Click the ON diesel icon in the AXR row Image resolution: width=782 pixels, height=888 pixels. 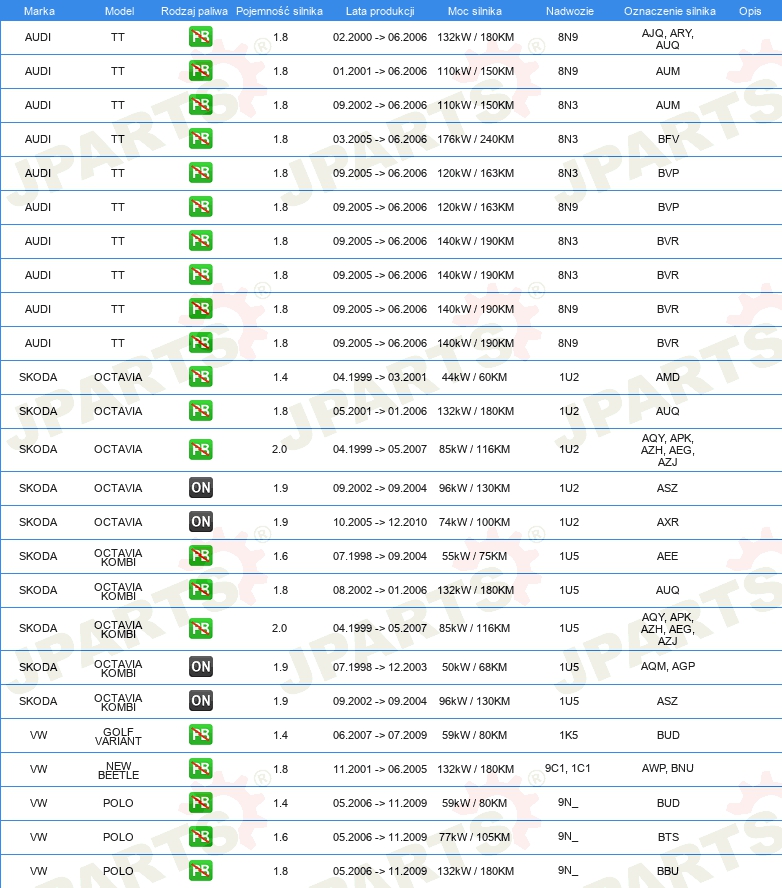point(200,522)
